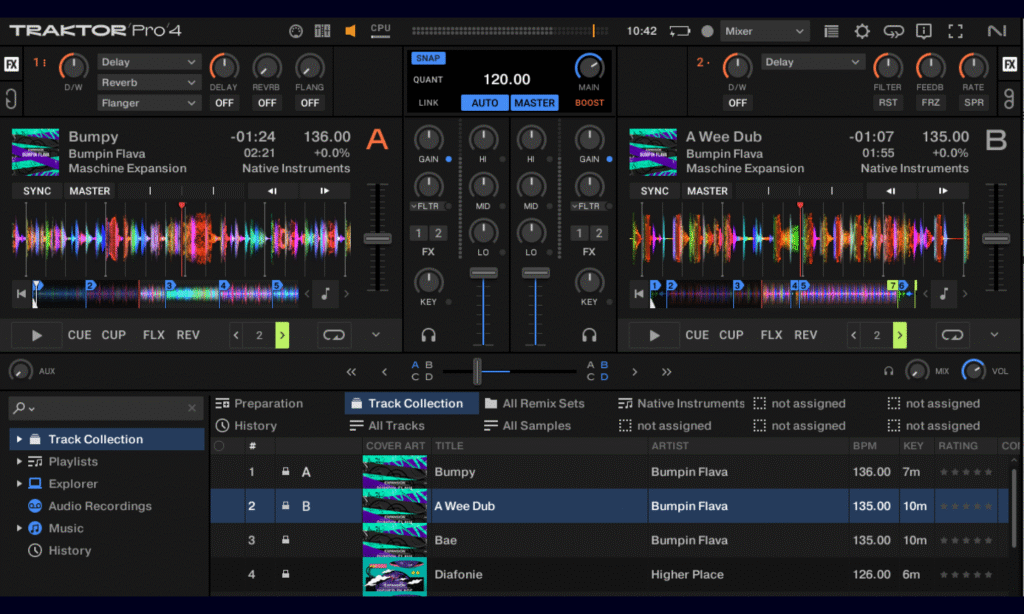Toggle SYNC on Deck B

pyautogui.click(x=654, y=191)
